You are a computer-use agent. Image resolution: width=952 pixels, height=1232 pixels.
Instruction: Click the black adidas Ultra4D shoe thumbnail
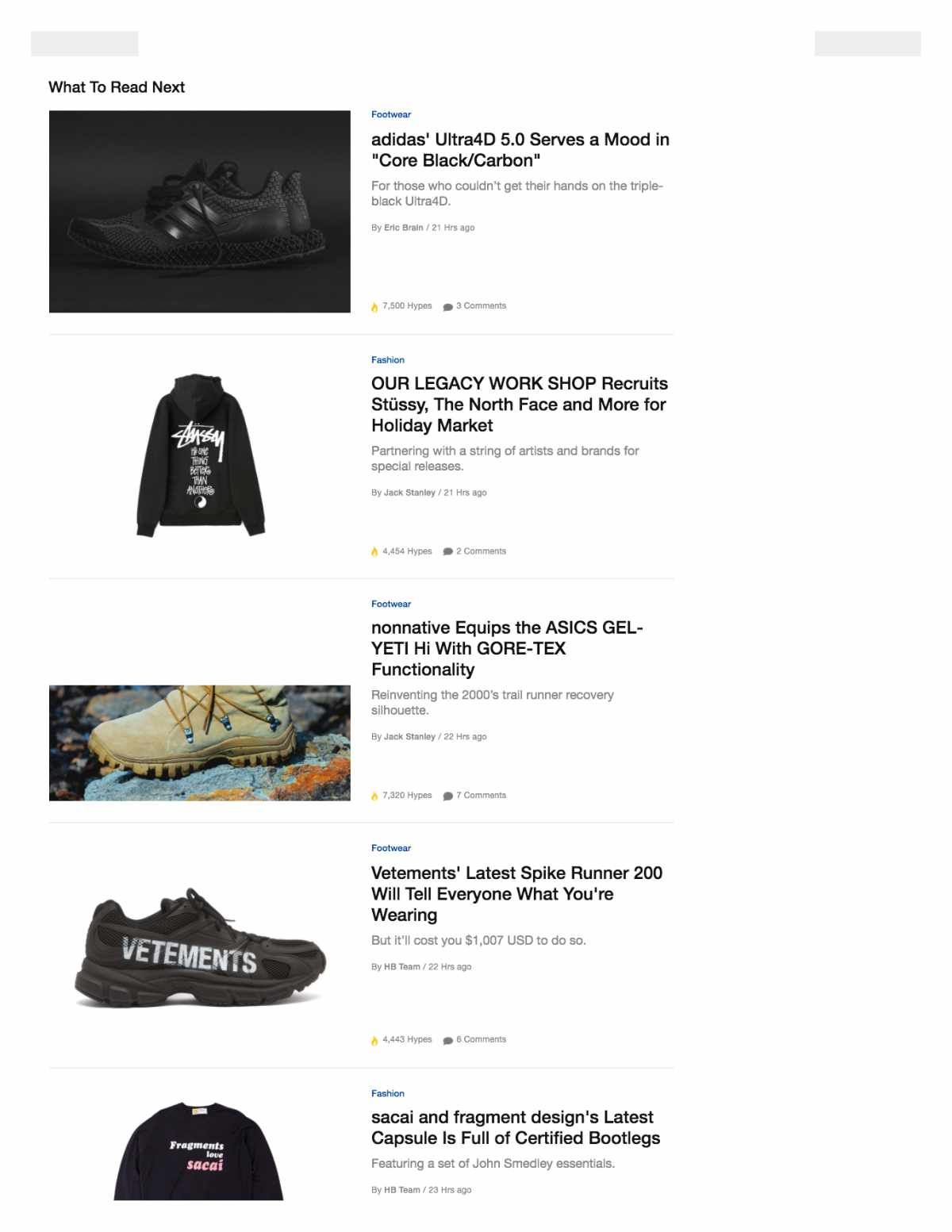[200, 211]
